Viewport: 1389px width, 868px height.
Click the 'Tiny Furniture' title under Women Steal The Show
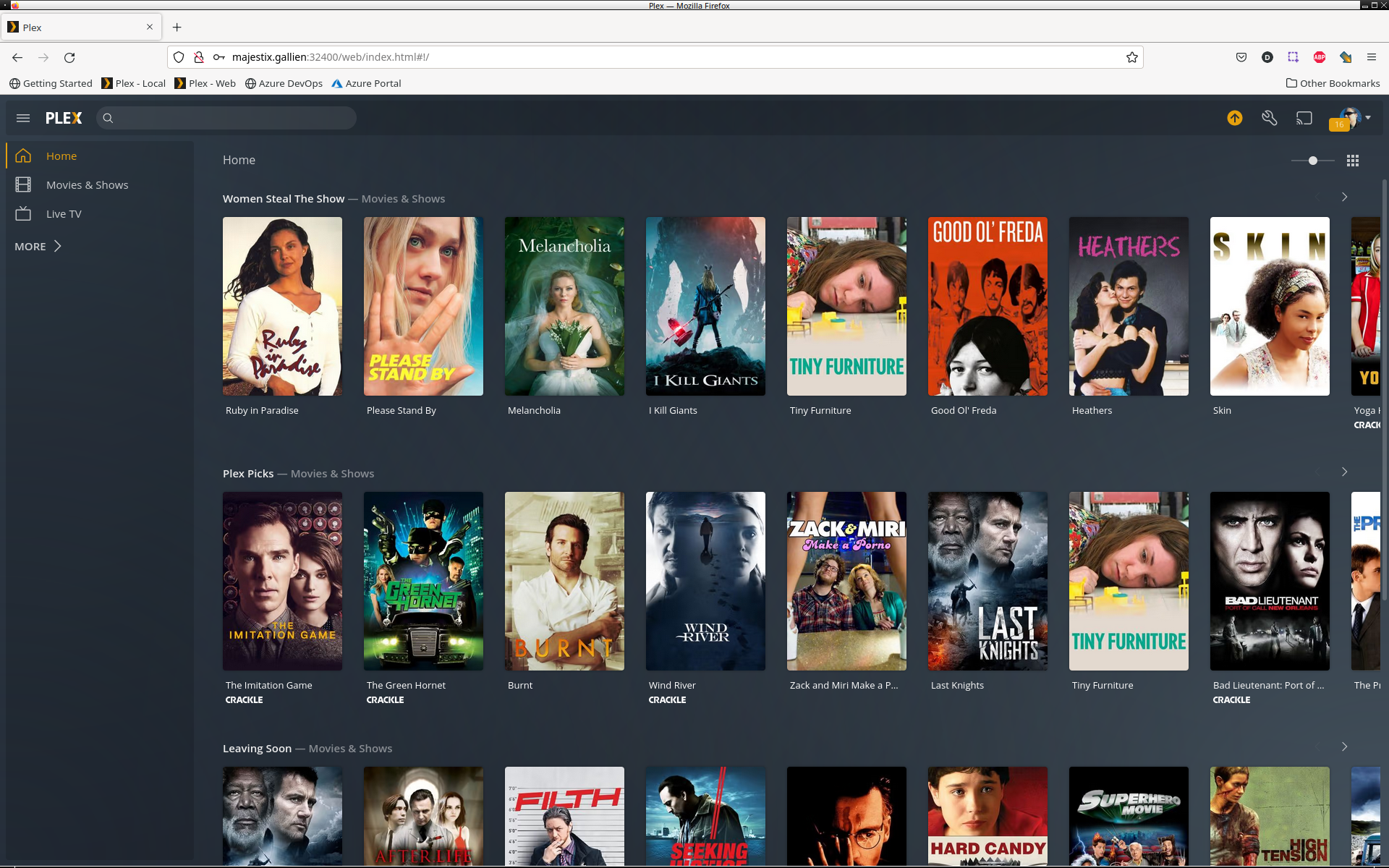(x=820, y=410)
